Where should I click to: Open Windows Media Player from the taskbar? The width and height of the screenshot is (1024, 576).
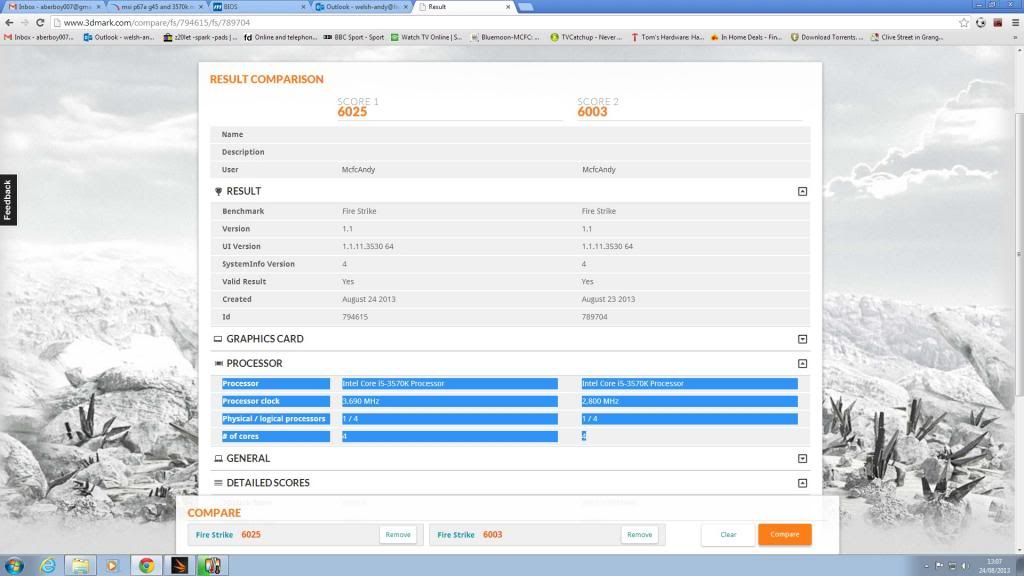coord(112,566)
